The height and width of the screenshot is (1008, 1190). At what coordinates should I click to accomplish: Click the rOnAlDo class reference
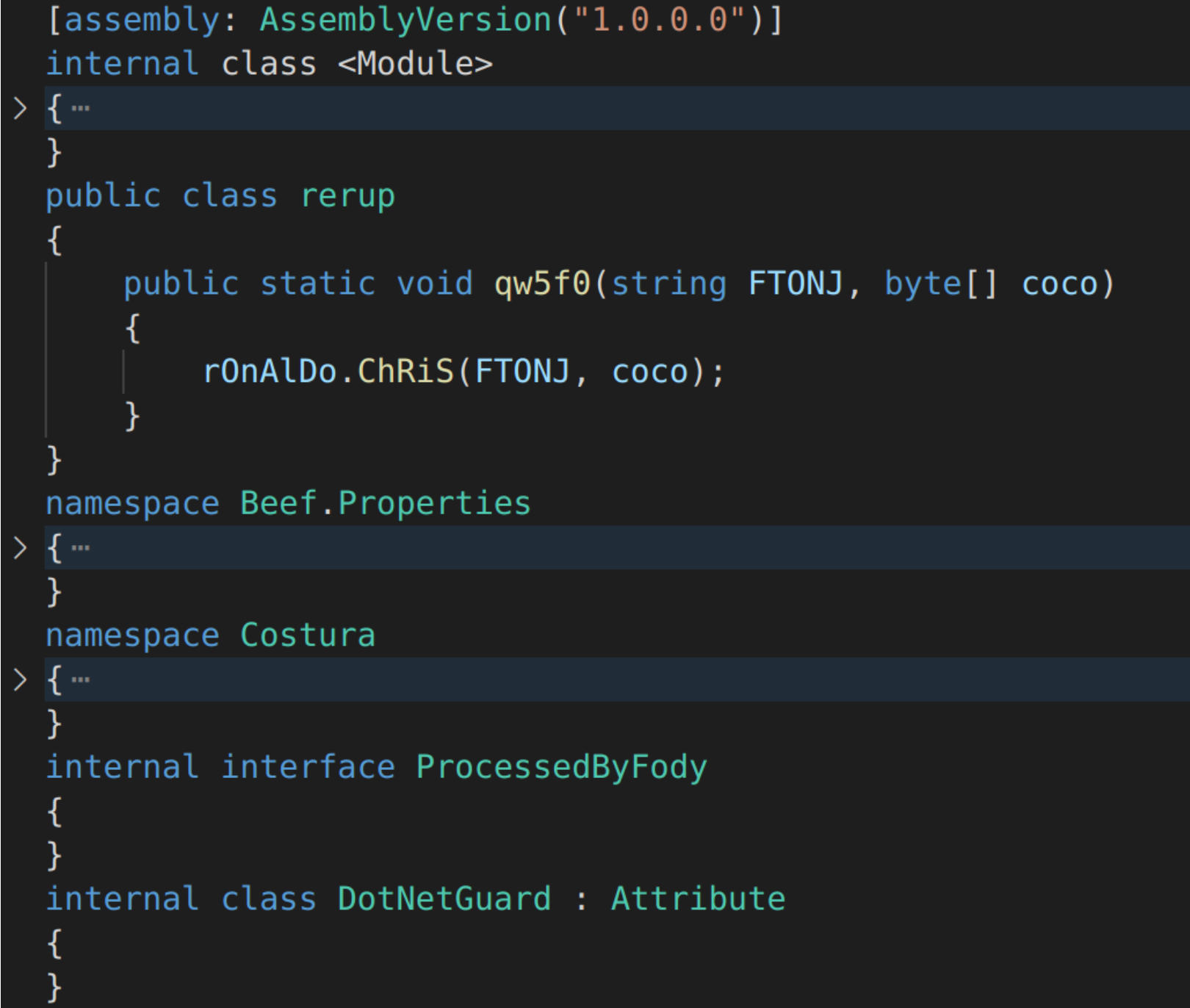point(270,371)
